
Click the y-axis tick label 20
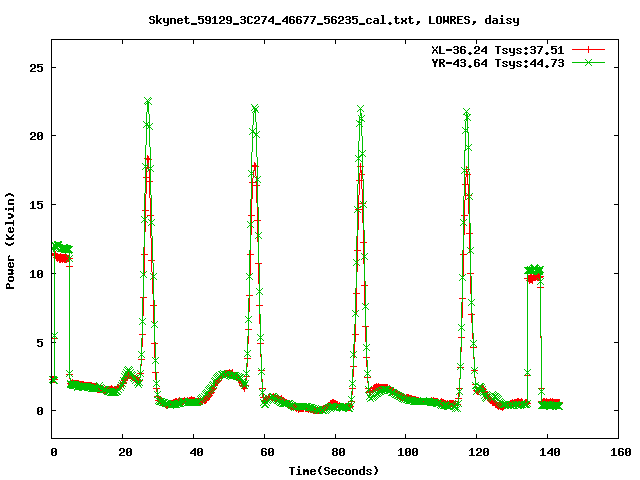(36, 136)
